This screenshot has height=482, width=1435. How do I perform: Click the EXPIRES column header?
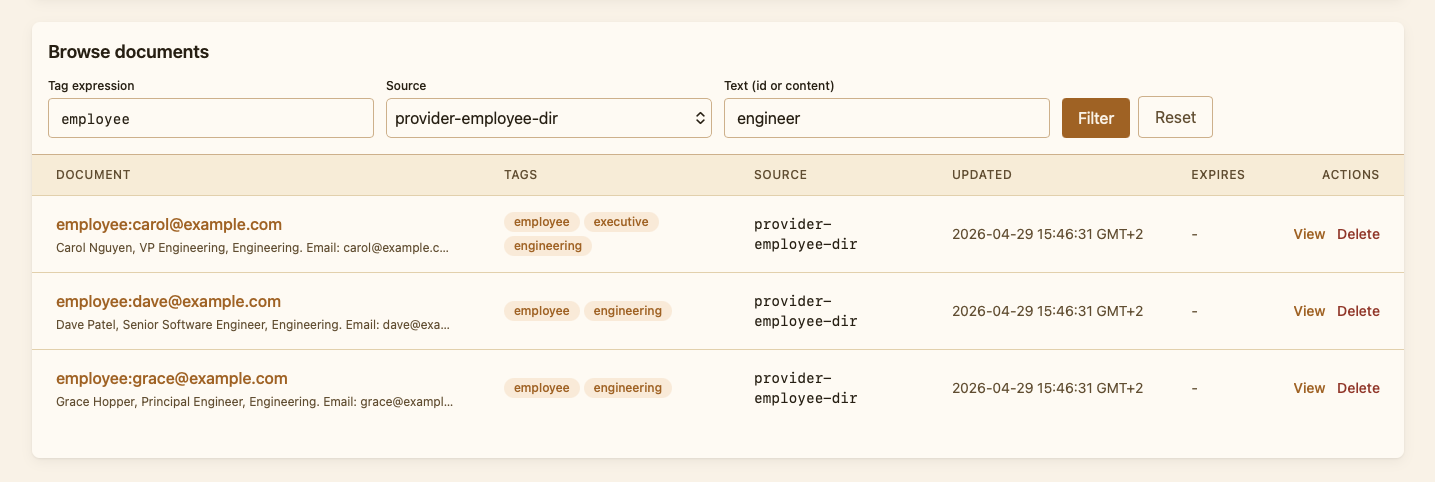(x=1218, y=175)
